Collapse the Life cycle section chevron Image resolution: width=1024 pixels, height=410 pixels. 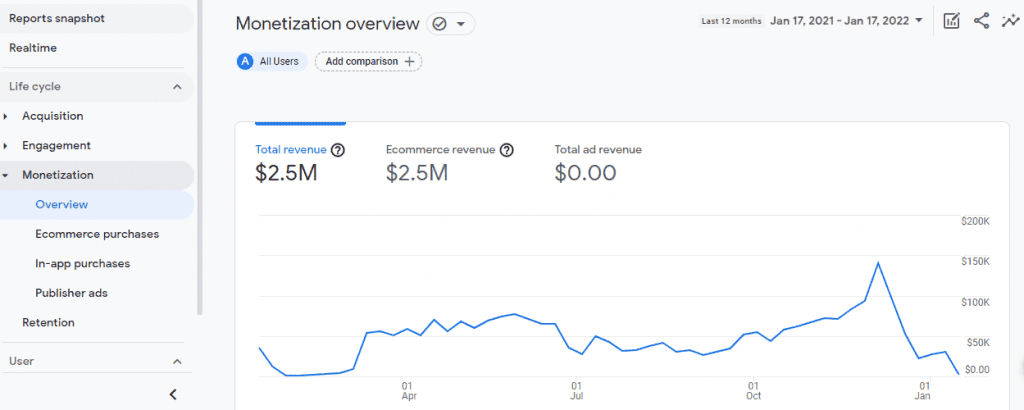pyautogui.click(x=177, y=87)
